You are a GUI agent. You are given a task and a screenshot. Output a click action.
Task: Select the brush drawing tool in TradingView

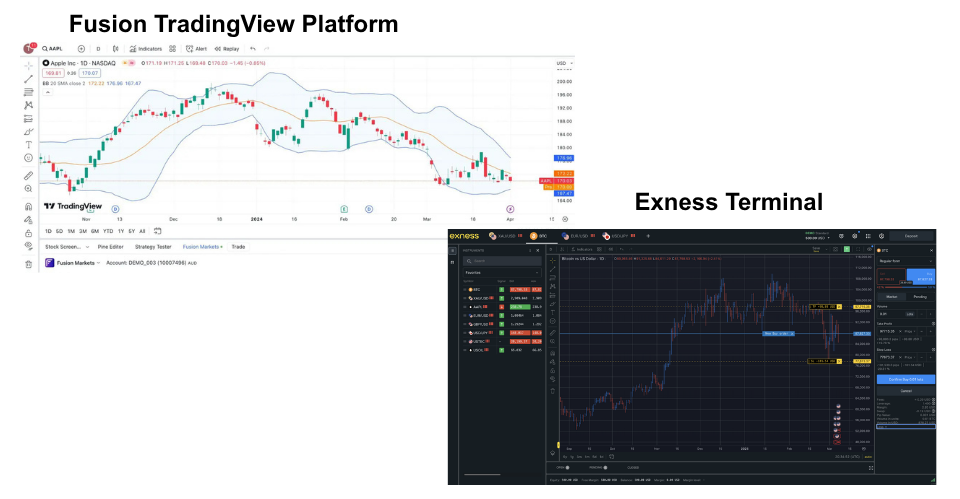[x=28, y=132]
